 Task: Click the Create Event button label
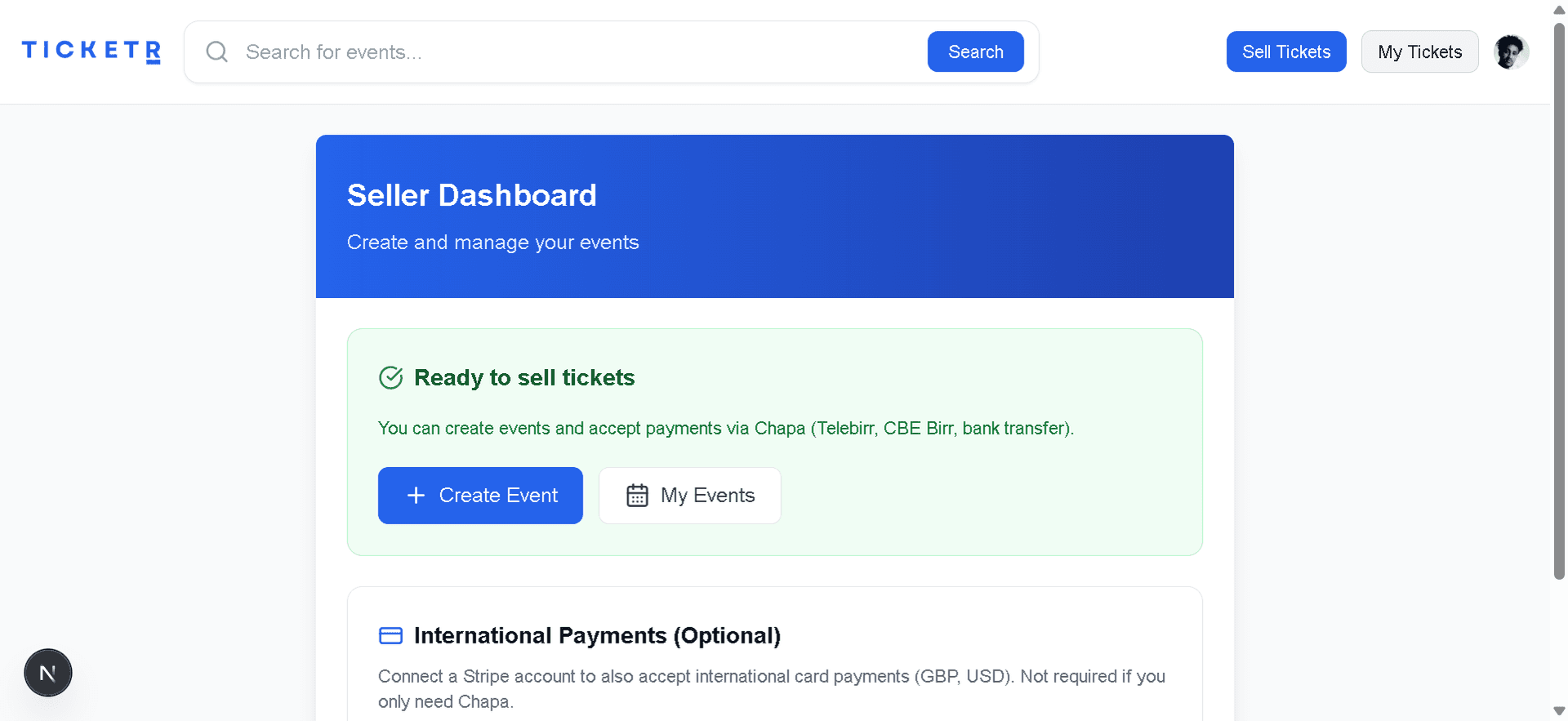click(x=498, y=496)
